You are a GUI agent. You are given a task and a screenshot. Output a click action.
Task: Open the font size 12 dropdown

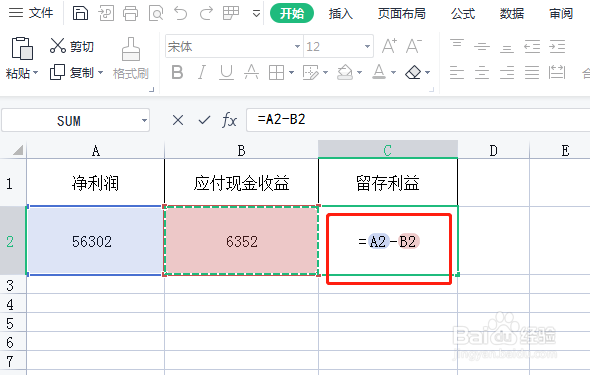pos(367,47)
